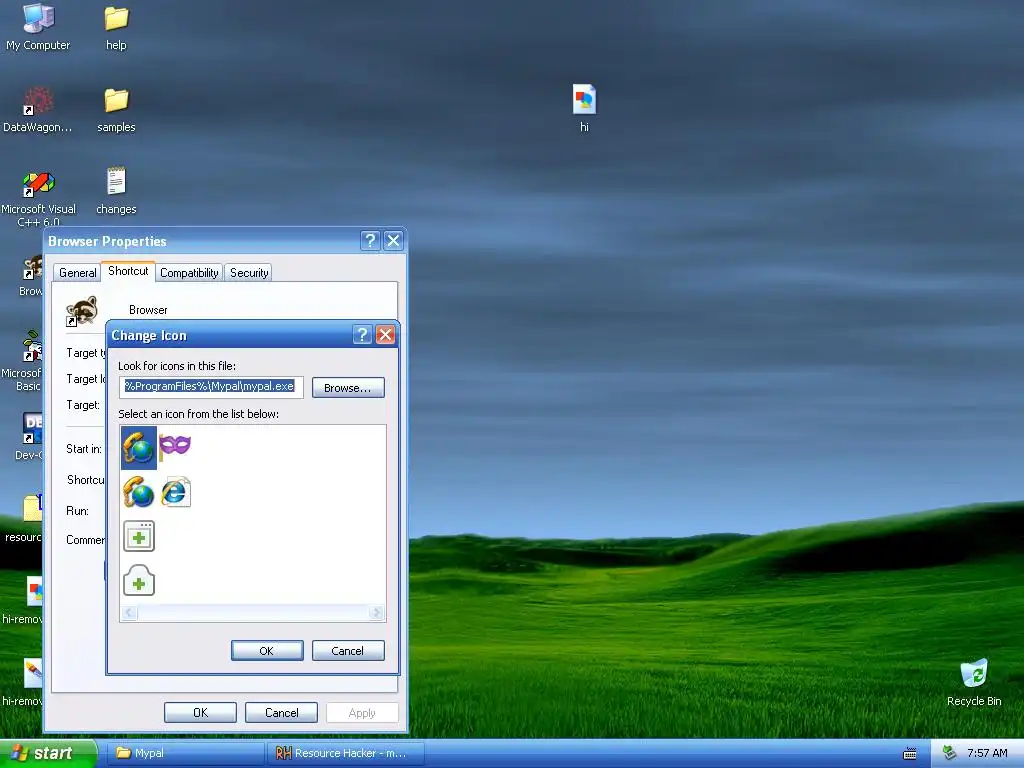1024x768 pixels.
Task: Select the selected globe with phone icon
Action: (138, 448)
